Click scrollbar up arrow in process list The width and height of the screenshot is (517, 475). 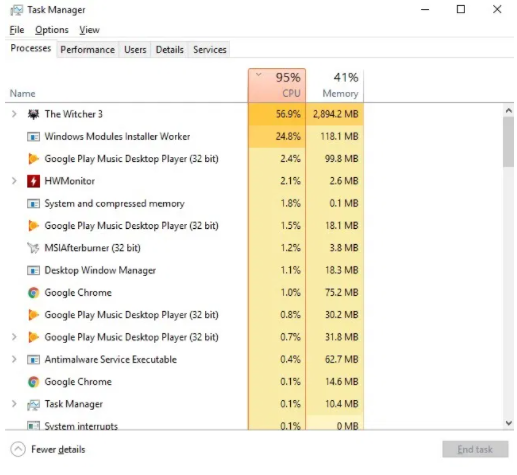pos(509,111)
